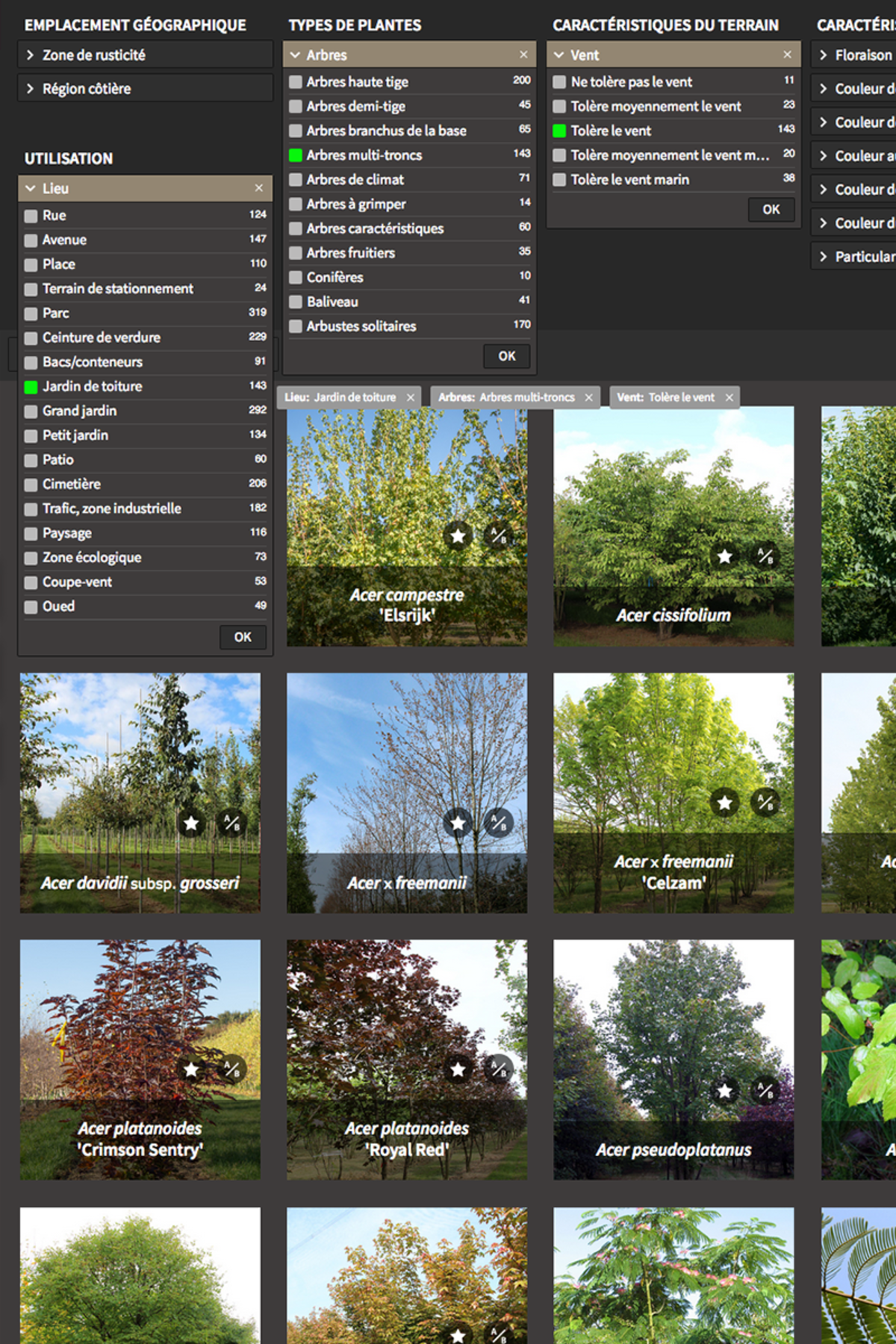The image size is (896, 1344).
Task: A/B compare icon on plain Acer x freemanii
Action: pos(498,823)
